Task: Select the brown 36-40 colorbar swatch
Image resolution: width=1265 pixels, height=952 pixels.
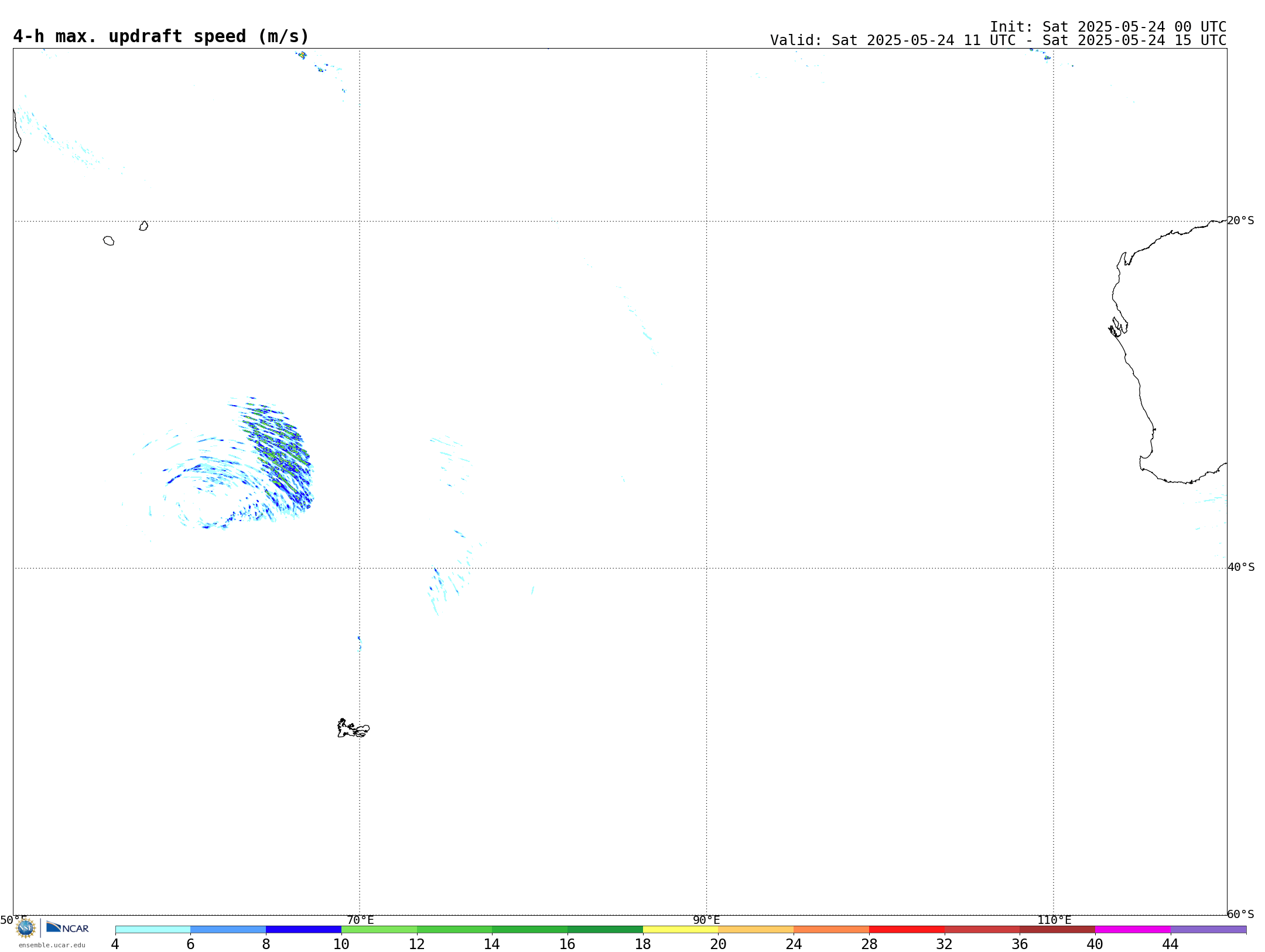Action: pyautogui.click(x=1058, y=930)
